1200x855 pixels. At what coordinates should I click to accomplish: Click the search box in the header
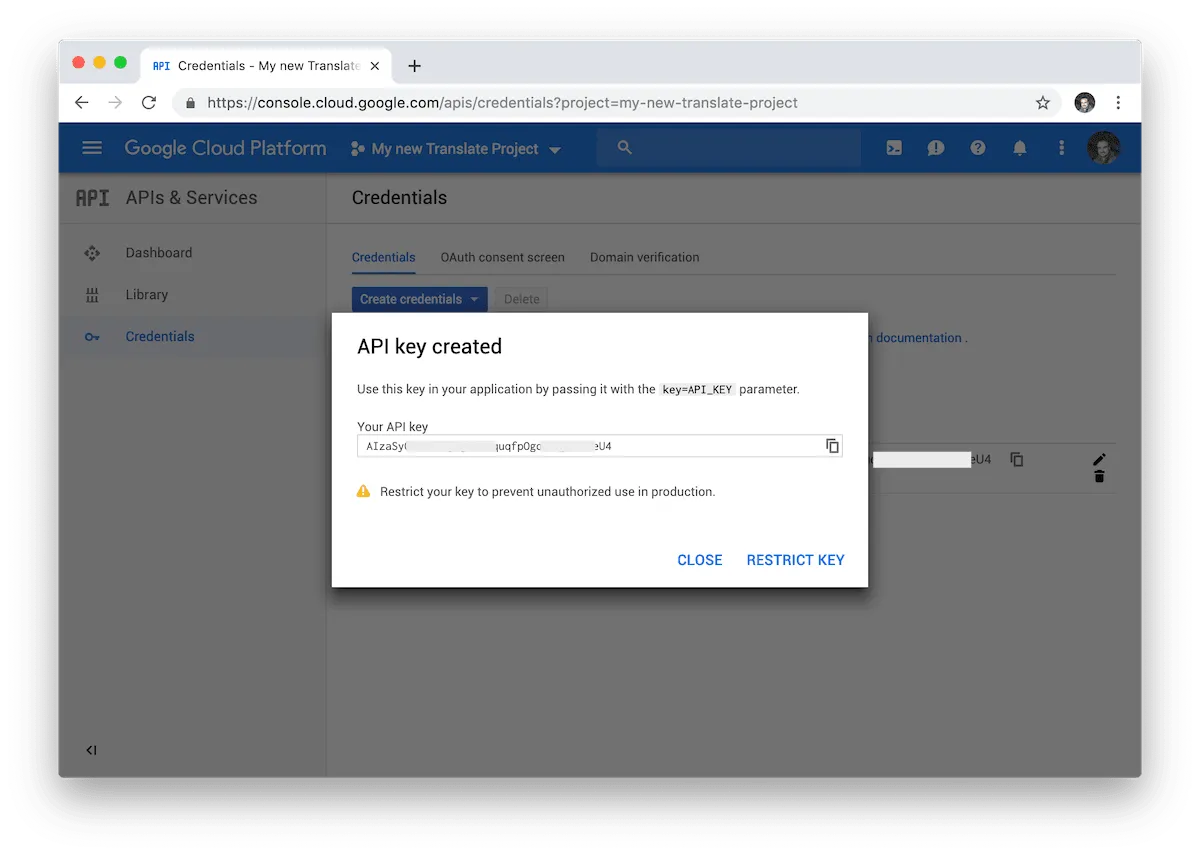pyautogui.click(x=729, y=148)
